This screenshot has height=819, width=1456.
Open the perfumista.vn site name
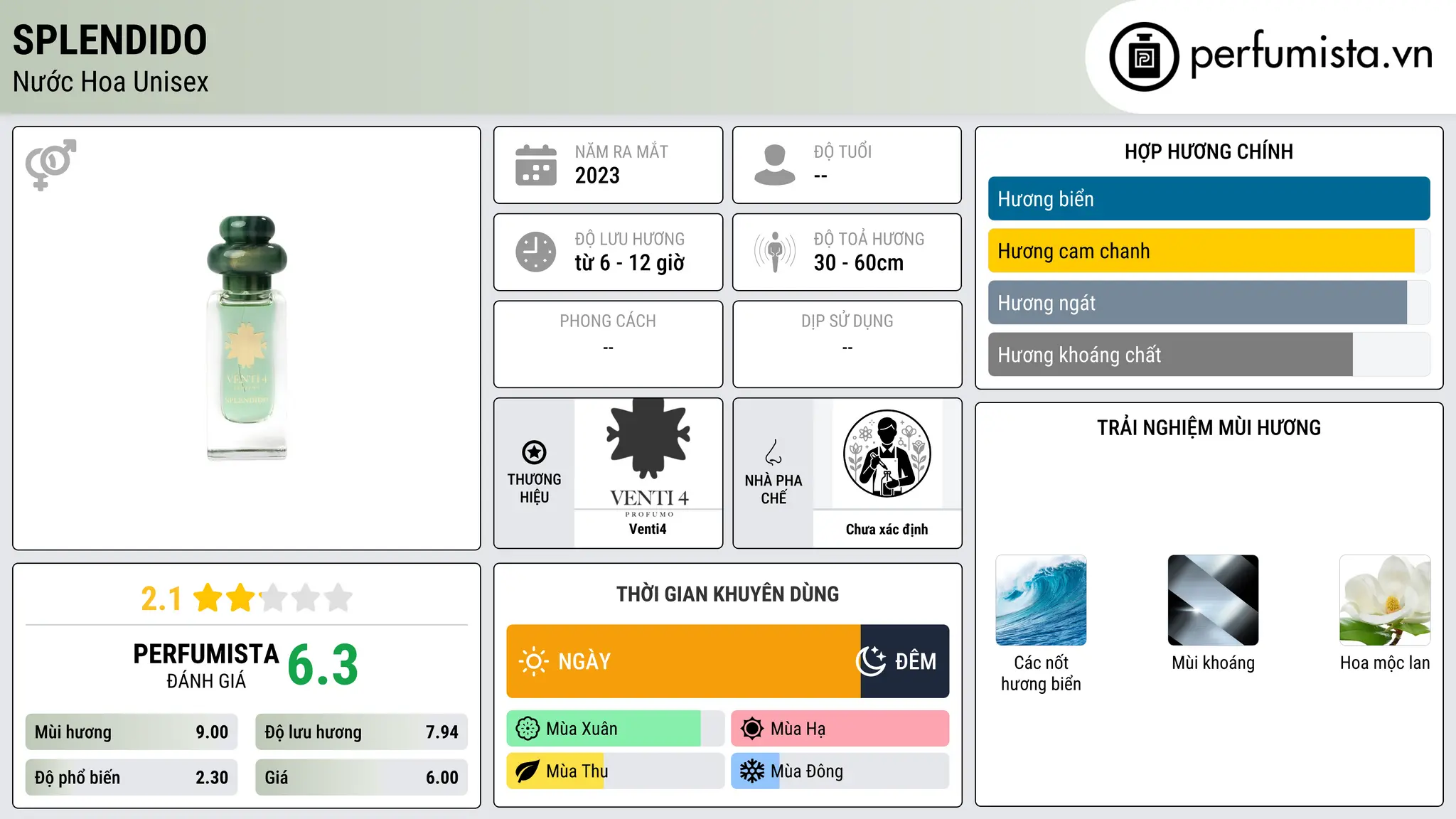pos(1312,55)
